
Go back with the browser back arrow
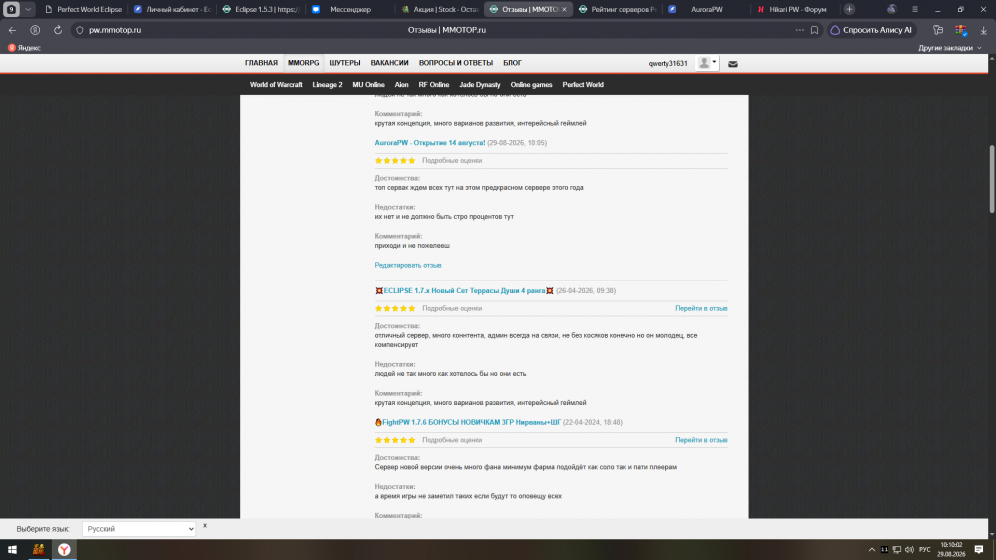tap(13, 30)
